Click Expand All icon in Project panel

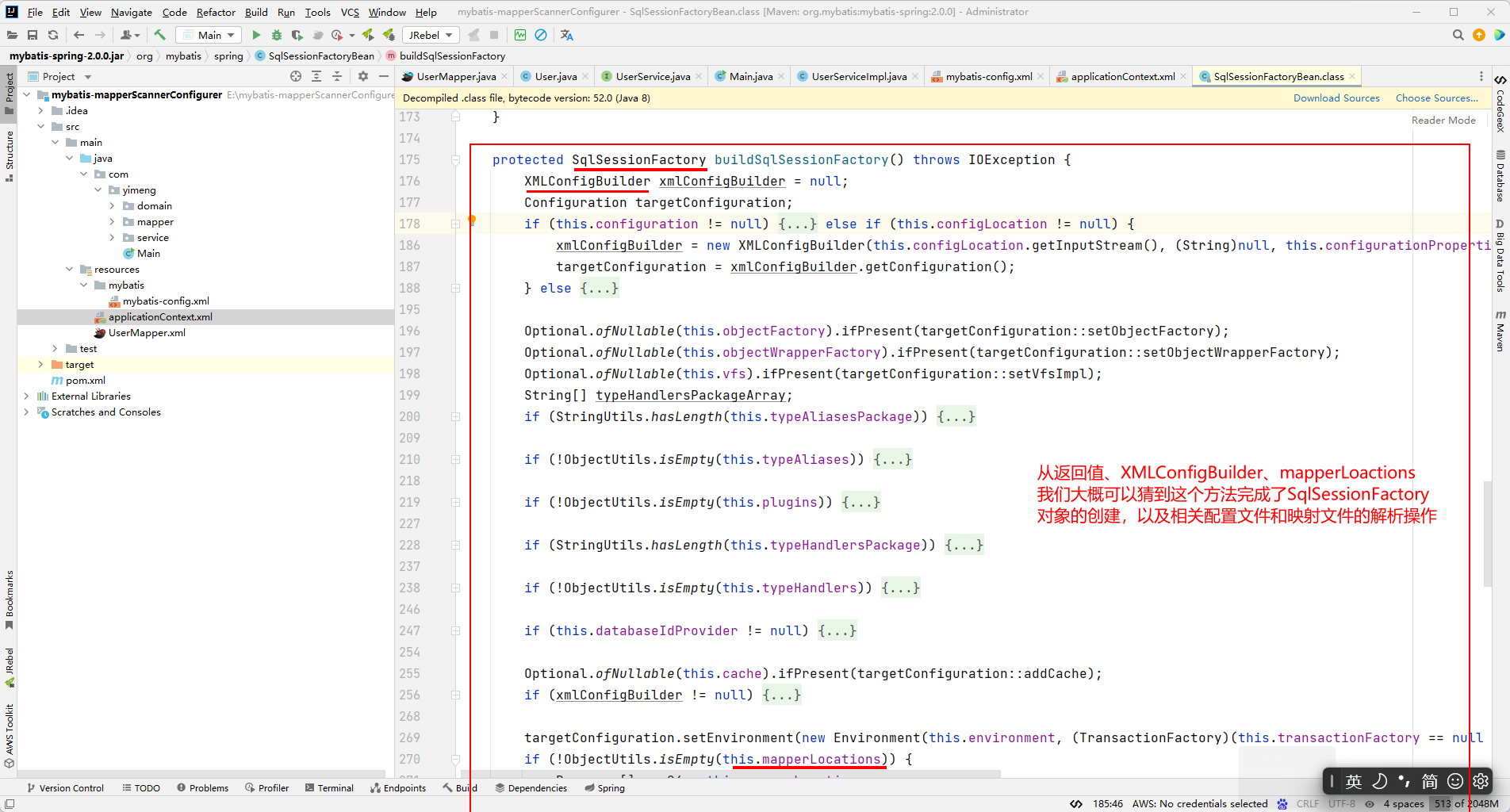pyautogui.click(x=316, y=76)
